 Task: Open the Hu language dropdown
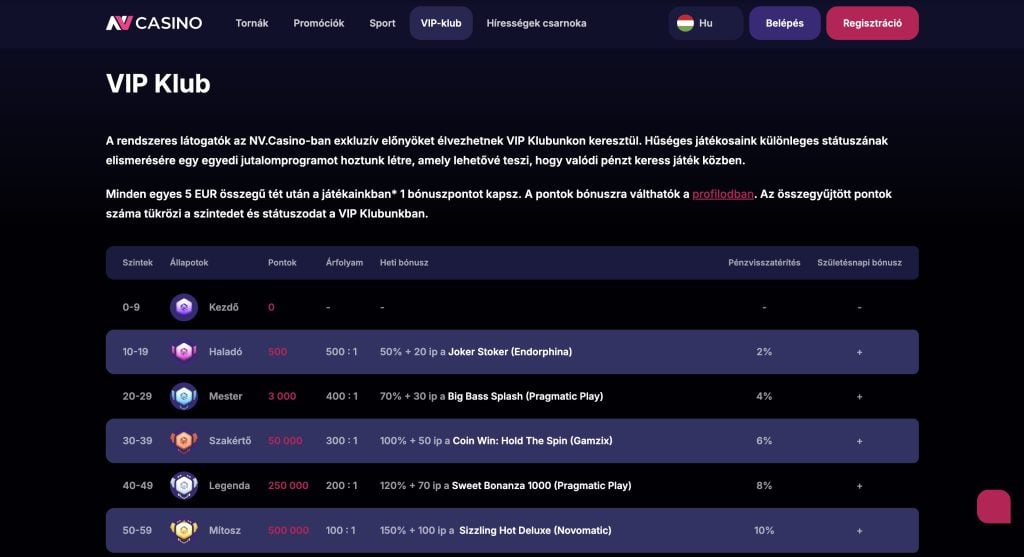[x=705, y=23]
